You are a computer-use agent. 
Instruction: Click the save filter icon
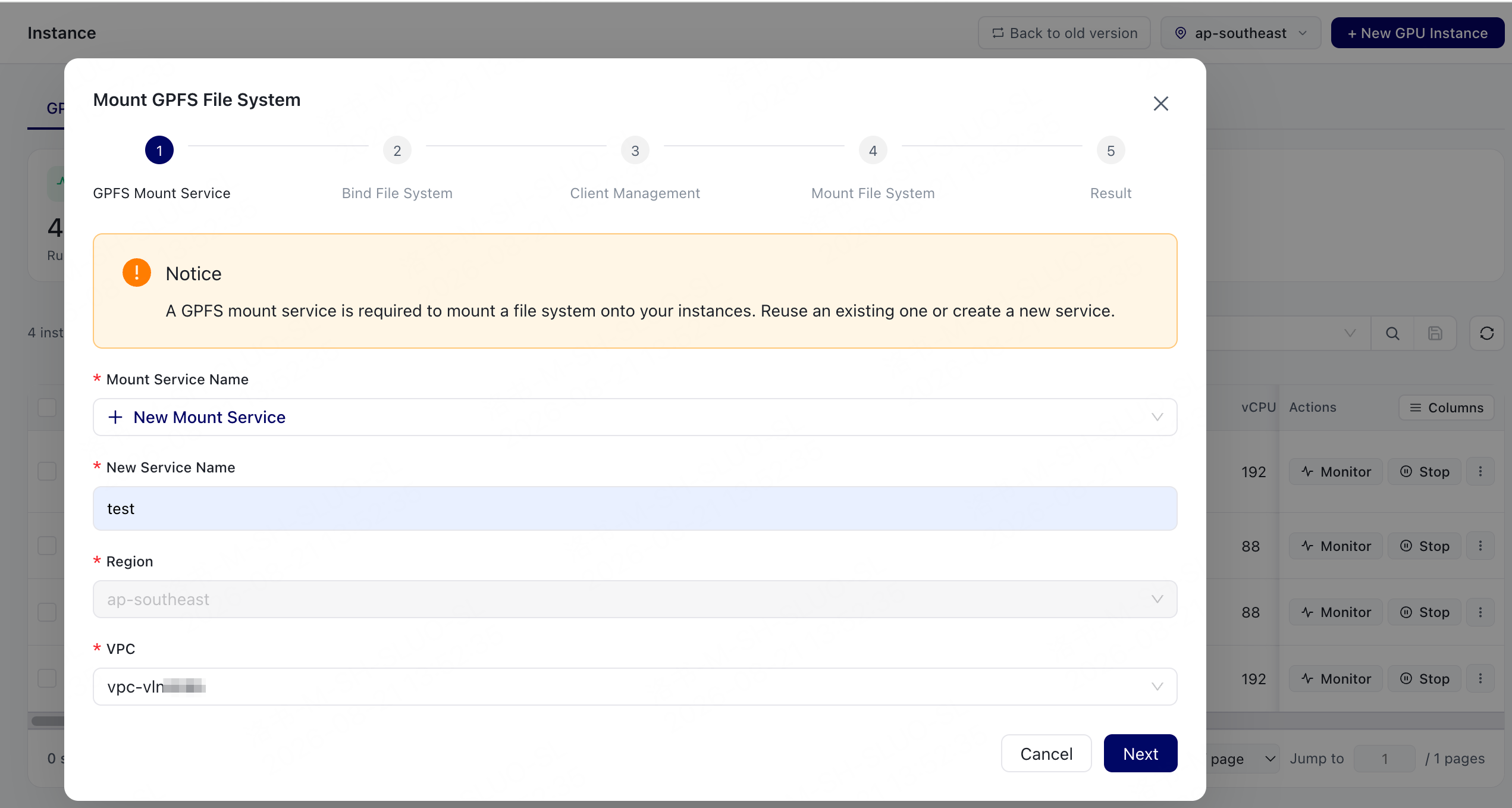[x=1435, y=333]
